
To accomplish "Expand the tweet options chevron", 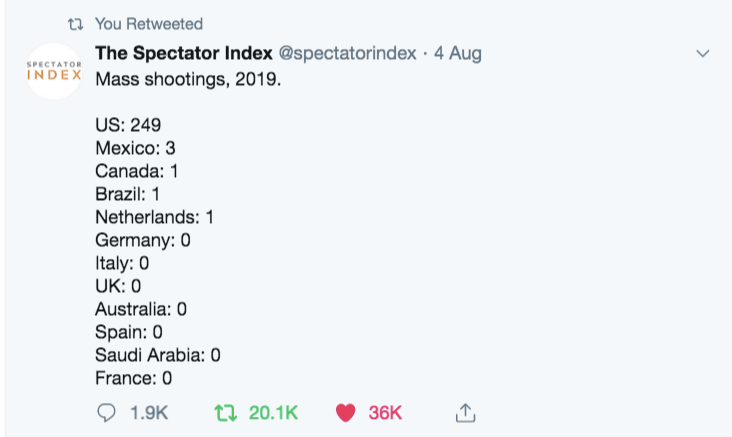I will tap(702, 53).
